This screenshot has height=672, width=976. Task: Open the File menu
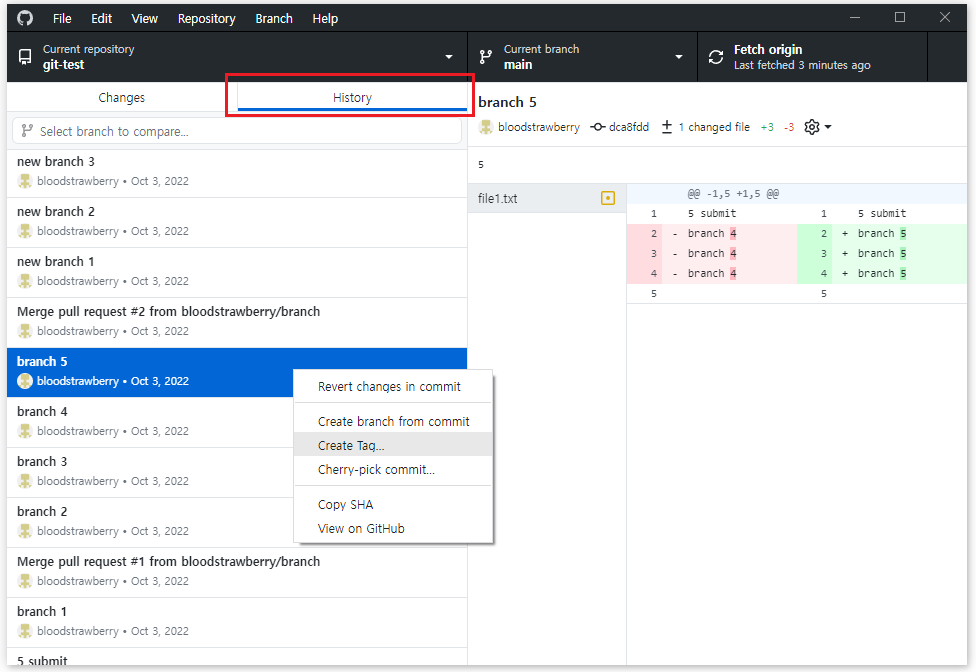(62, 19)
